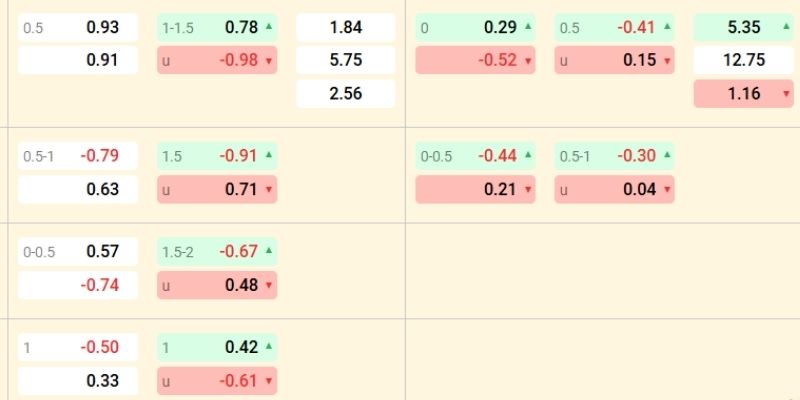800x400 pixels.
Task: Bet on the 0.5-1 handicap at -0.79
Action: [78, 156]
